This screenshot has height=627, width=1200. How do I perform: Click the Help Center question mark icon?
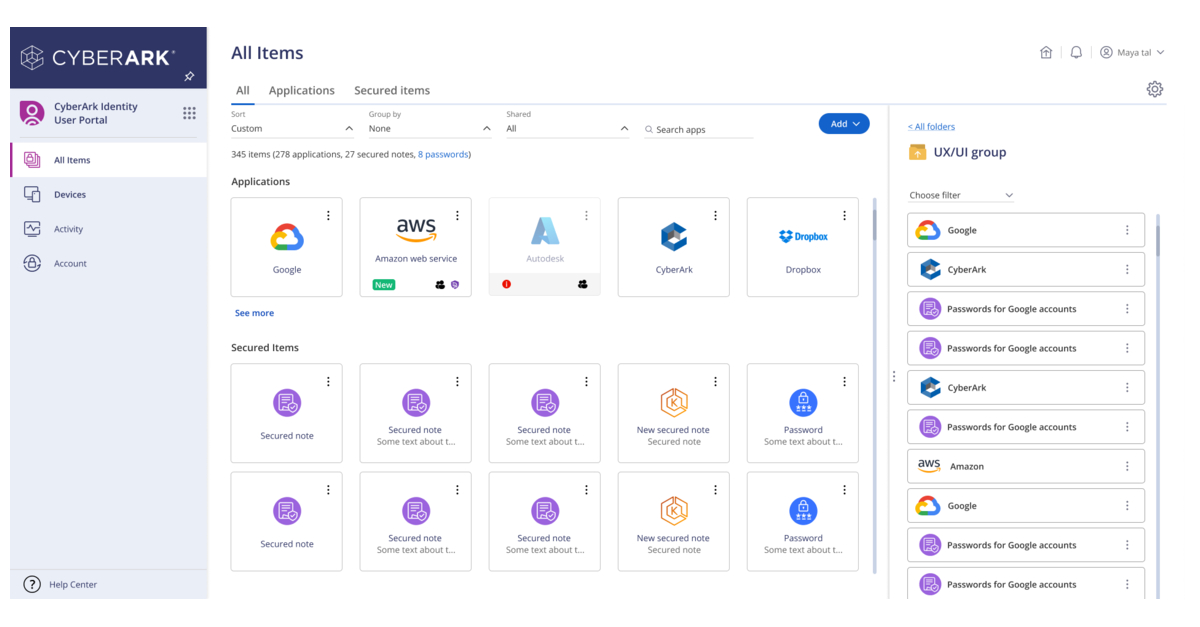32,584
